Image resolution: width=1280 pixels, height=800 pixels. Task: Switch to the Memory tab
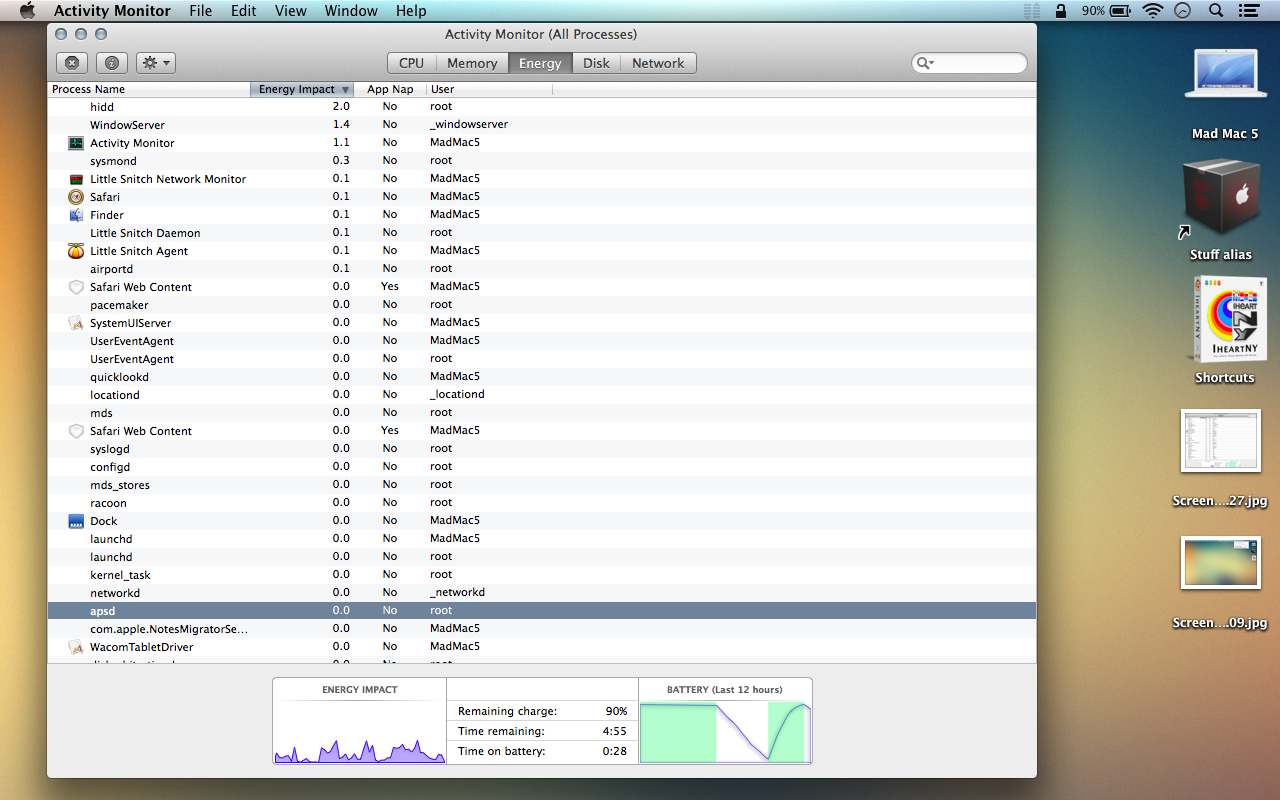click(x=472, y=63)
